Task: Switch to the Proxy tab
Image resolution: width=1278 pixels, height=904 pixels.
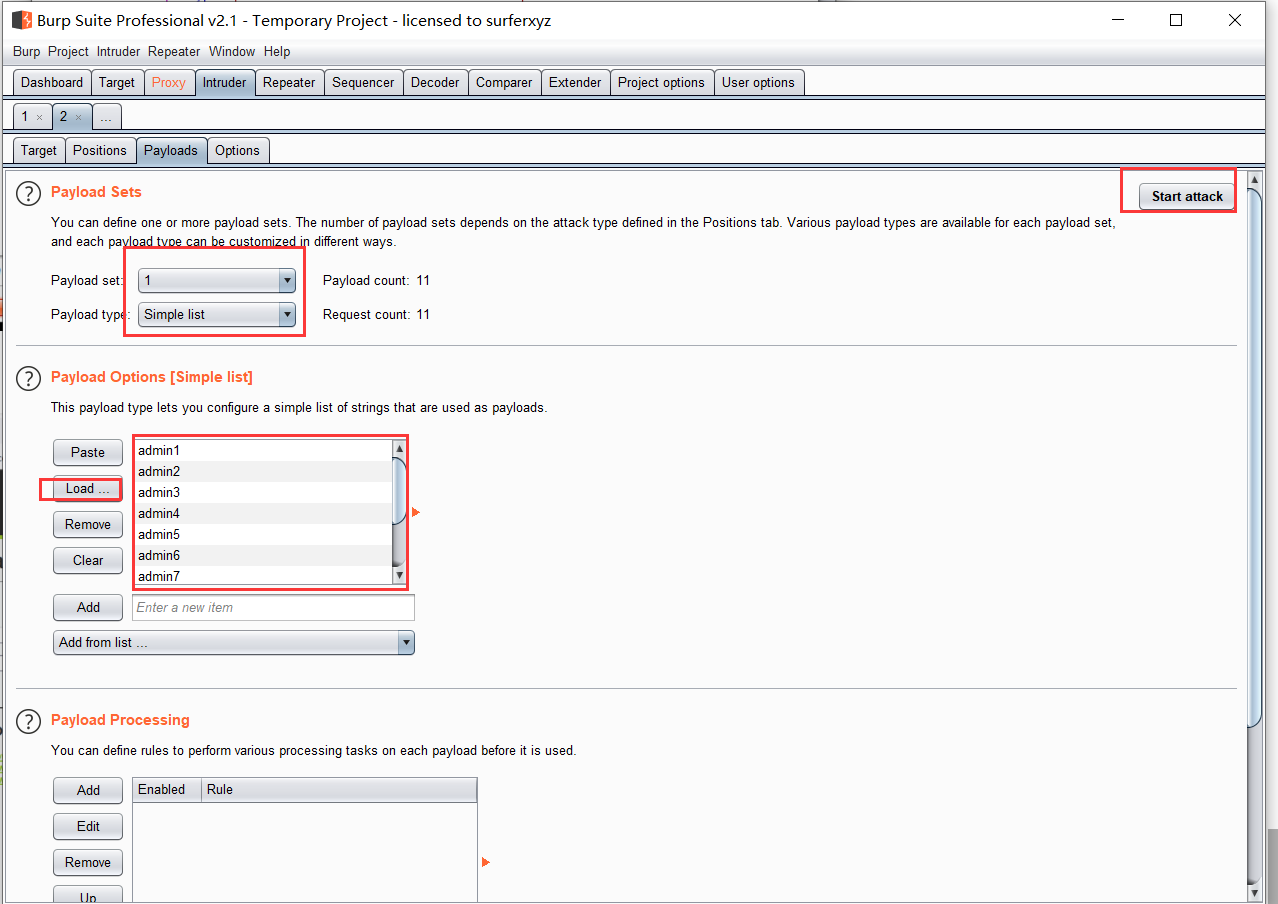Action: coord(169,83)
